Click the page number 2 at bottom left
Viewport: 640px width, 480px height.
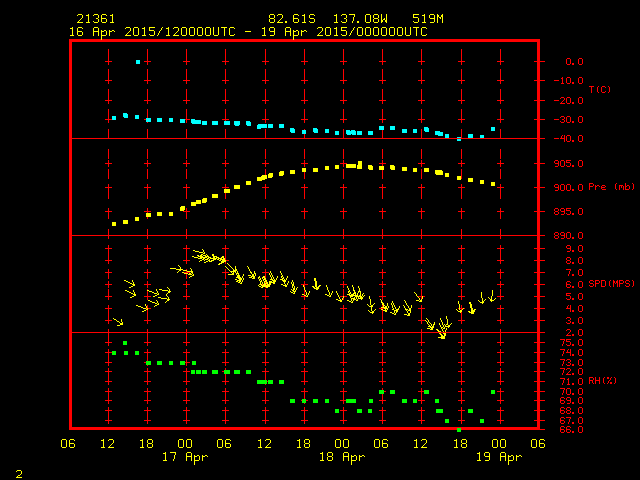[19, 474]
